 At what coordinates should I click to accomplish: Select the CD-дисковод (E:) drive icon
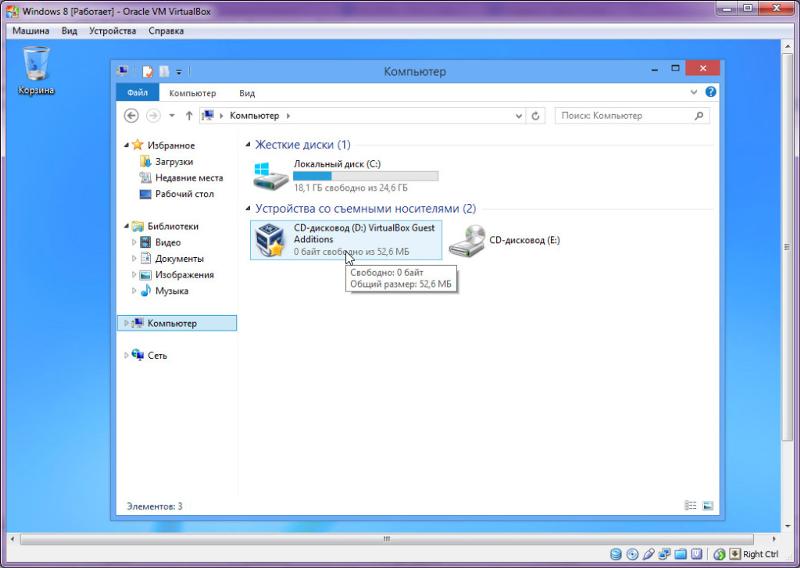(467, 240)
